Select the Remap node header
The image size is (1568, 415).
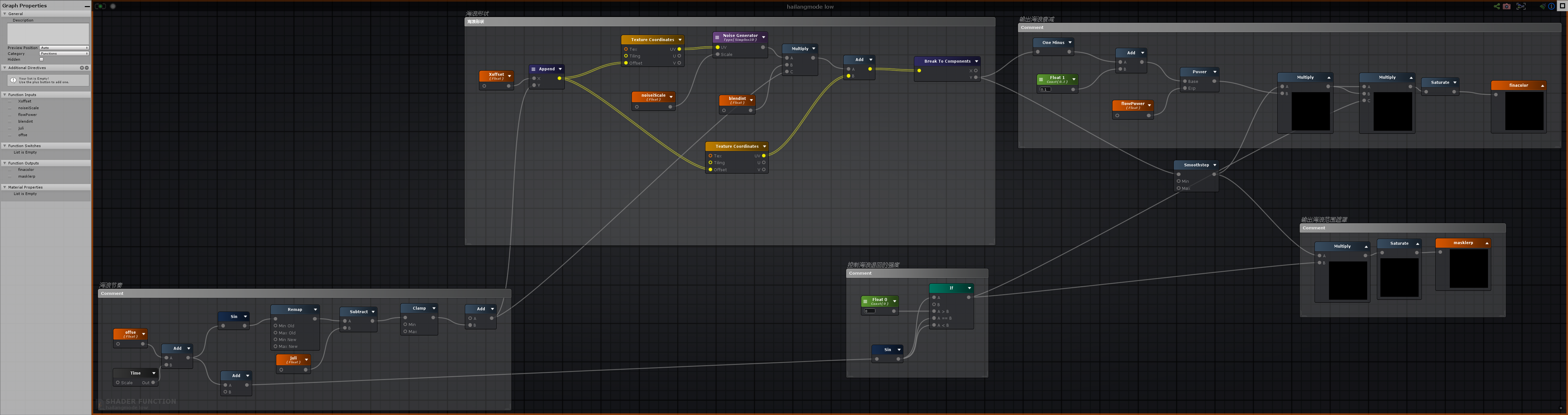point(295,309)
